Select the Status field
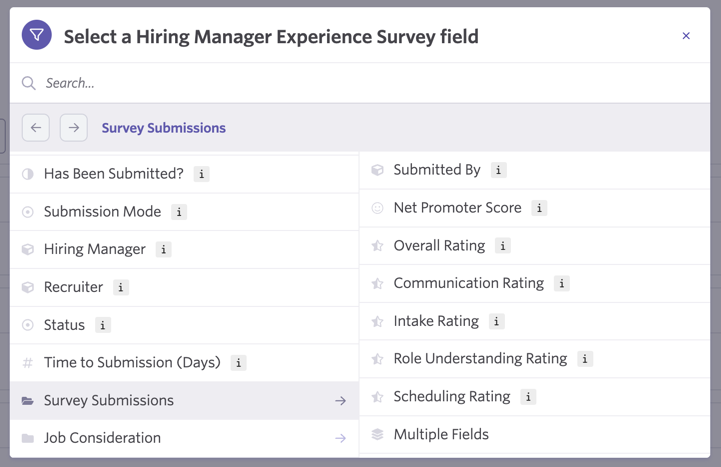Image resolution: width=721 pixels, height=467 pixels. (184, 325)
